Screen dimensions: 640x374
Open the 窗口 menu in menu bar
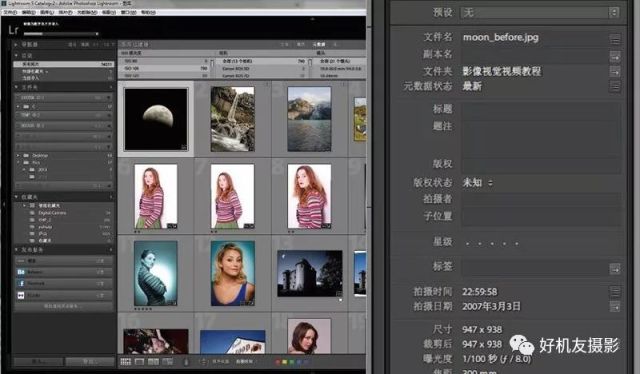pos(129,12)
